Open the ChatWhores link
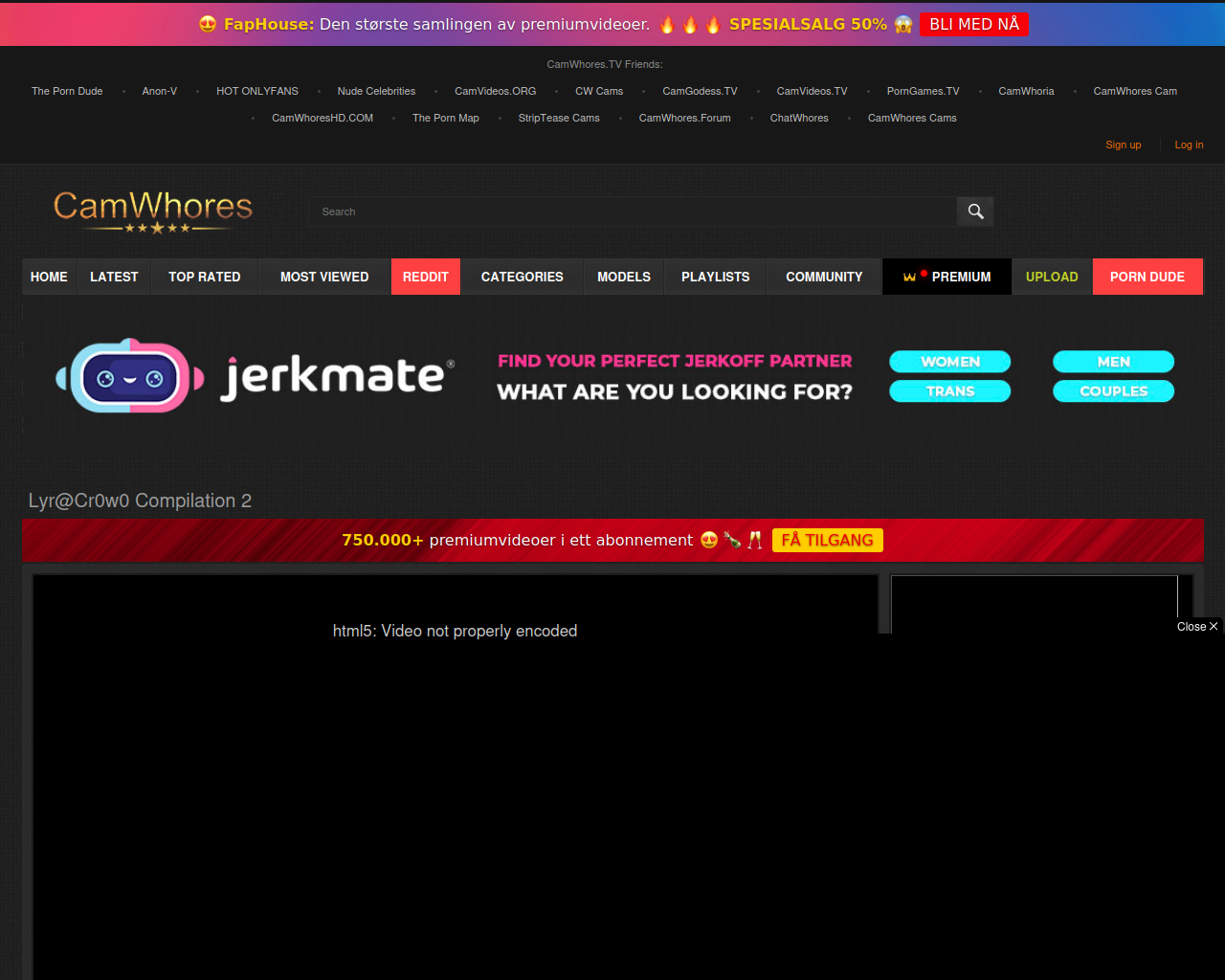Screen dimensions: 1225x980 pos(799,118)
